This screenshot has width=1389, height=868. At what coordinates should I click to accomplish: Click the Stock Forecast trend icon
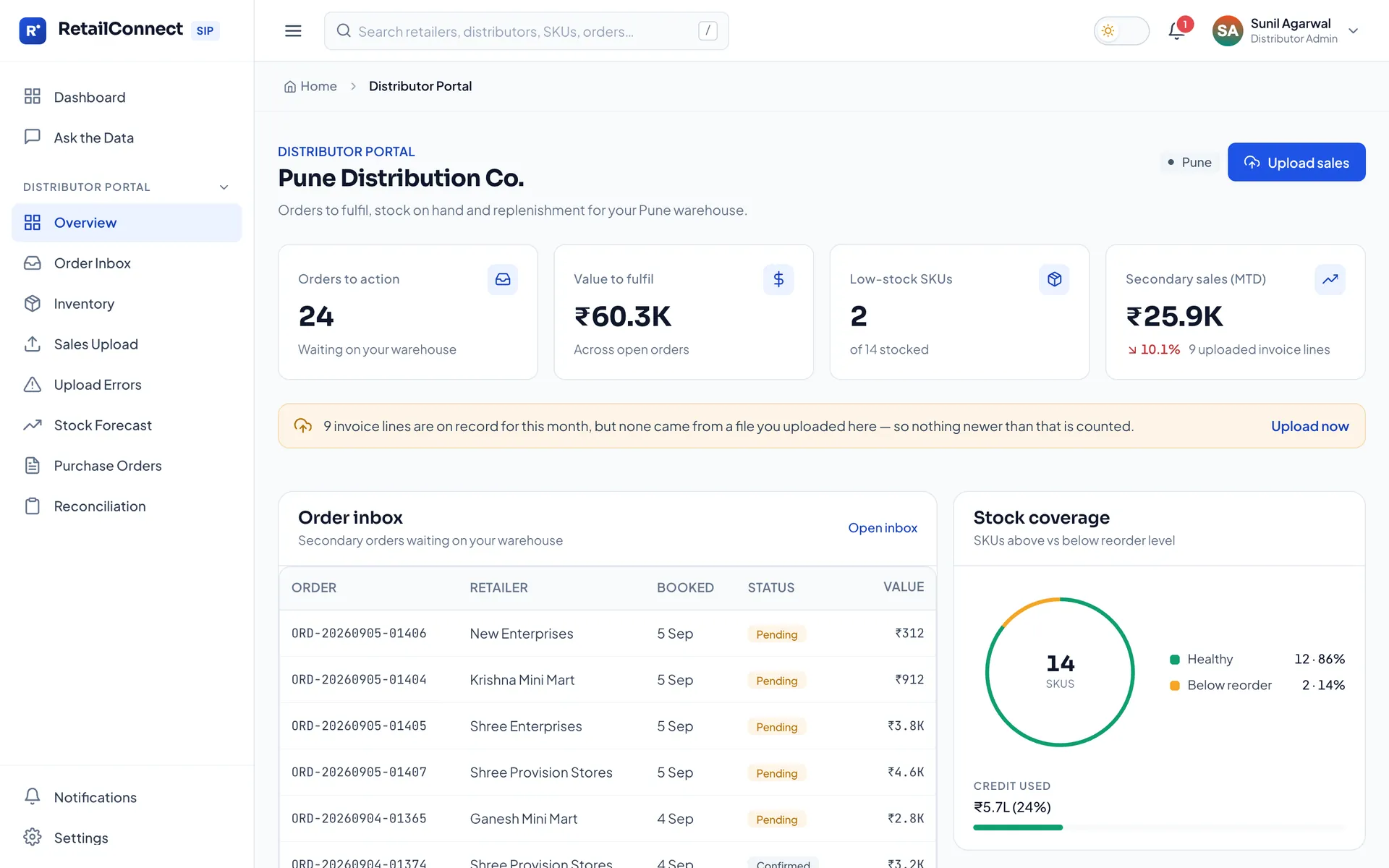(33, 425)
